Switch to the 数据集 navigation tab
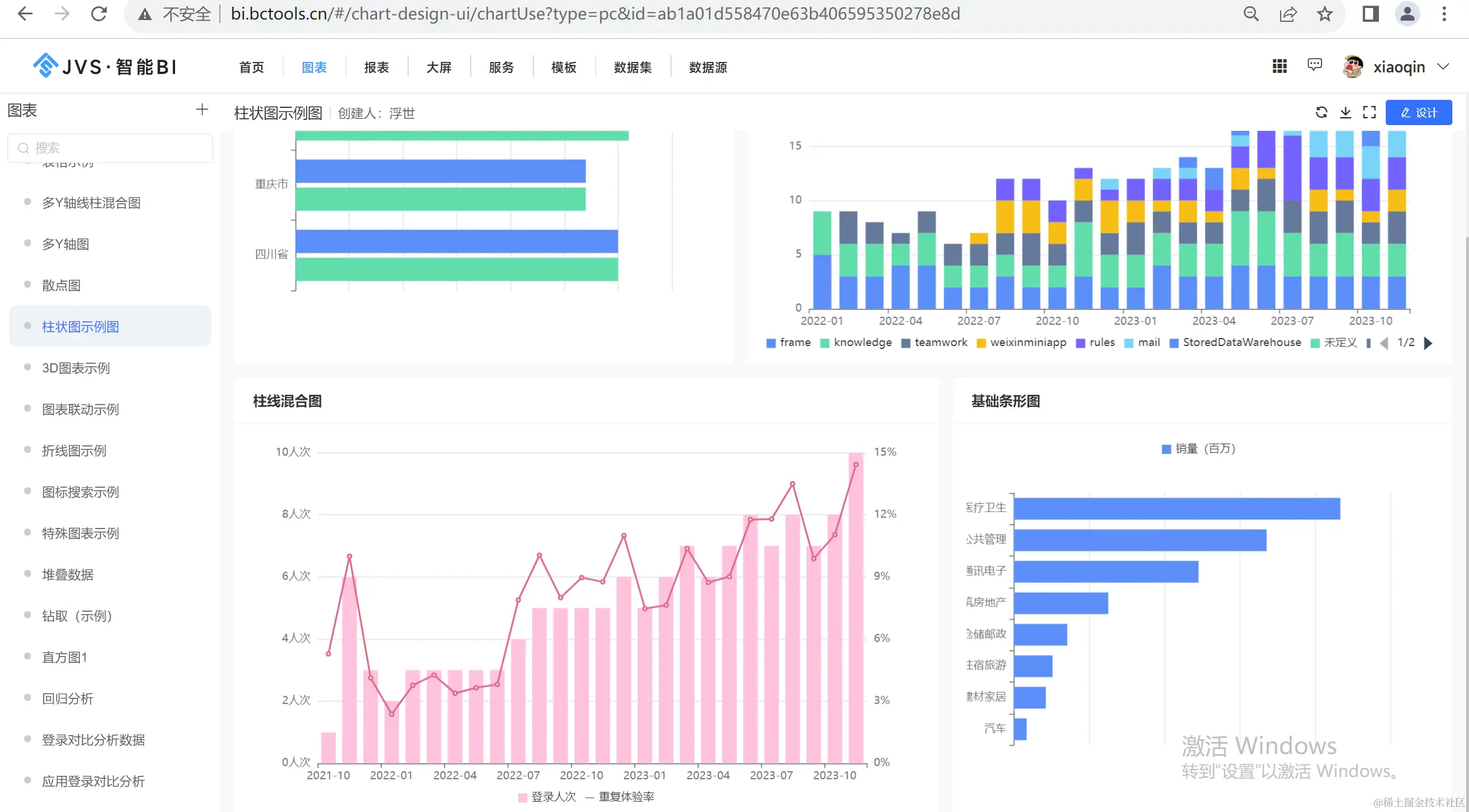Screen dimensions: 1469x812 [x=632, y=67]
